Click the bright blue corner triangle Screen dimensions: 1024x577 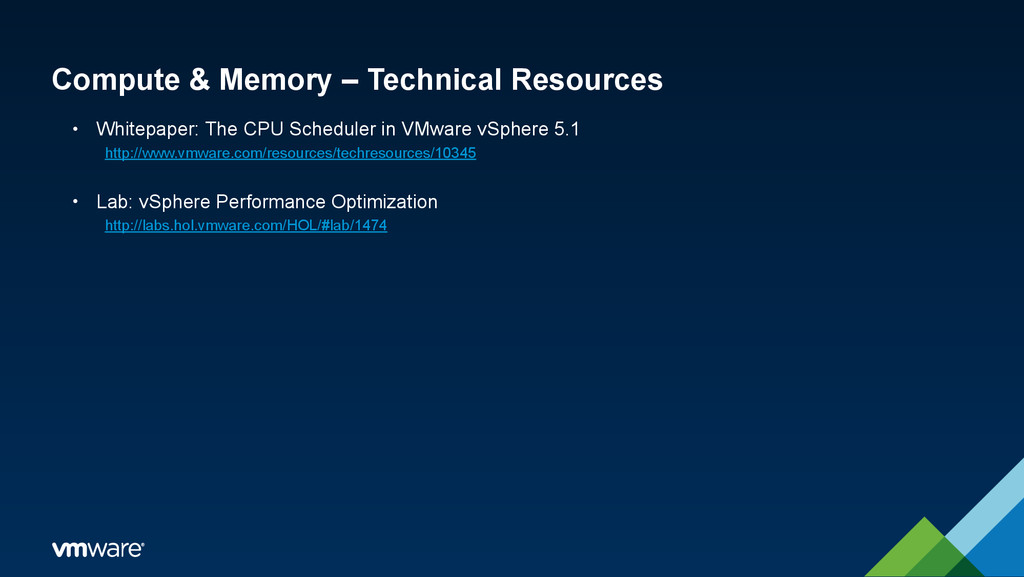point(999,545)
